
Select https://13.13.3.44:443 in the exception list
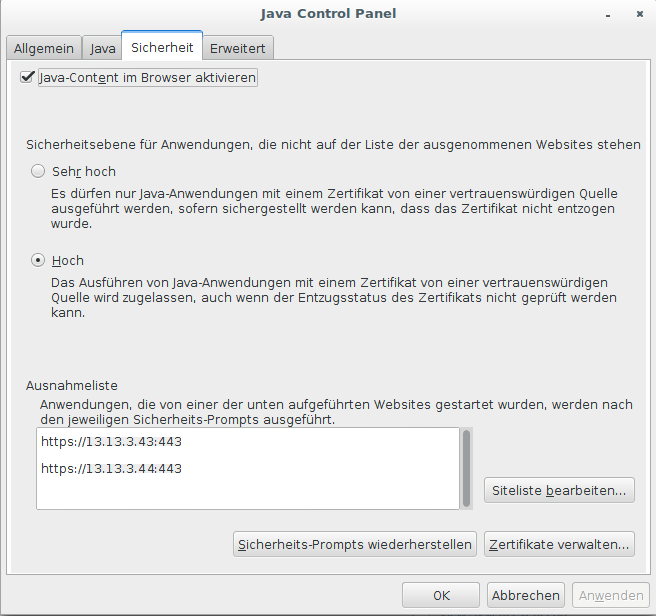click(x=111, y=468)
